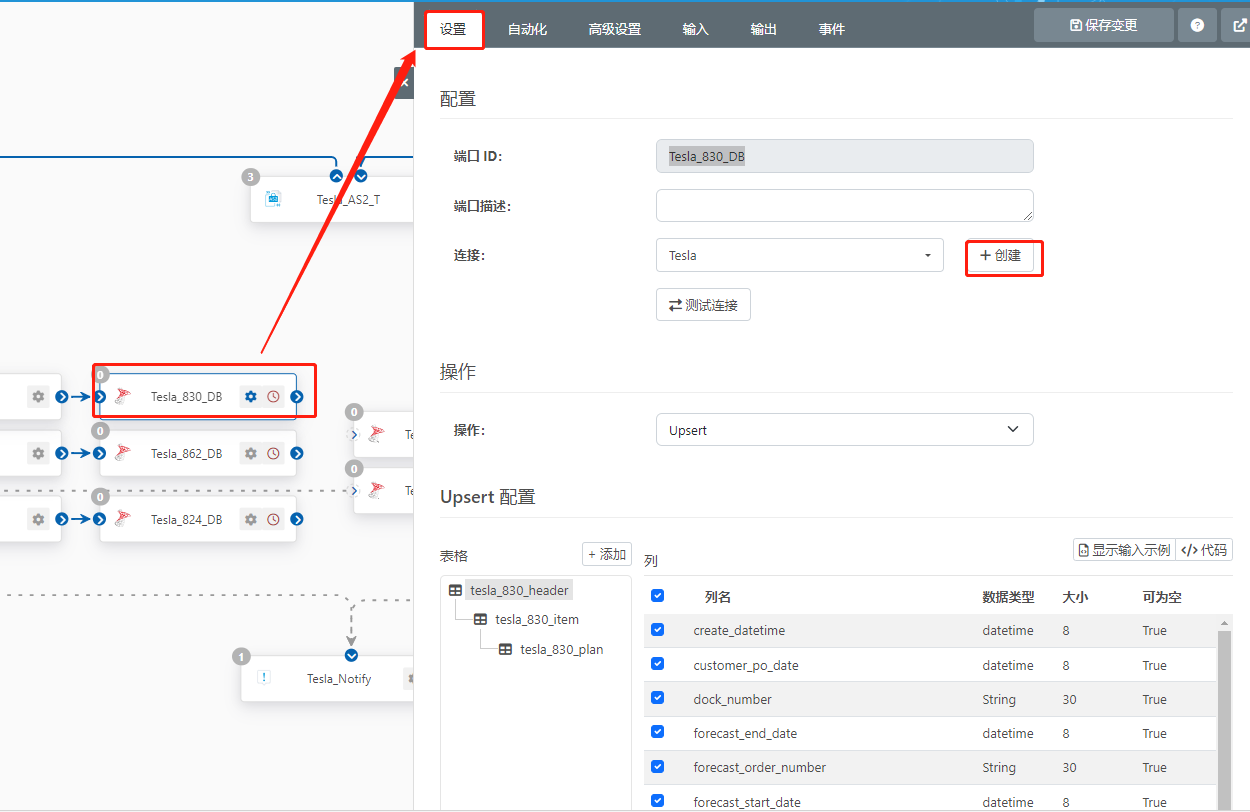Click the top input port of Tesla_Notify
The width and height of the screenshot is (1250, 812).
pos(351,655)
